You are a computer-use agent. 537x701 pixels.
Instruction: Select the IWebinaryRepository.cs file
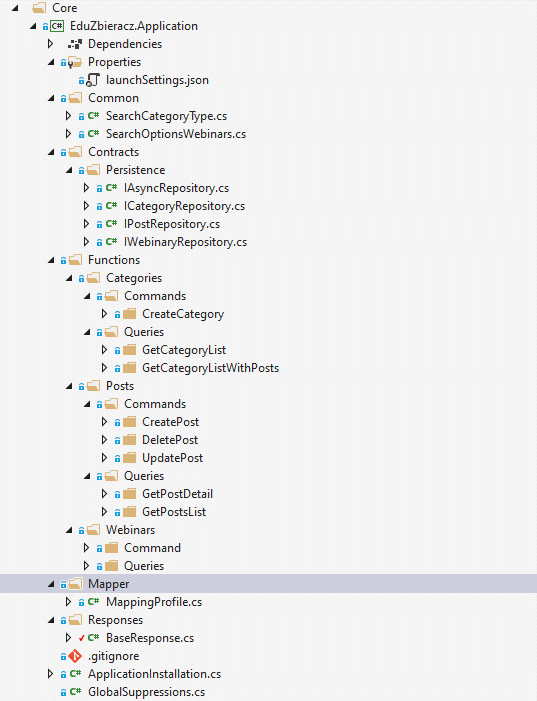185,242
